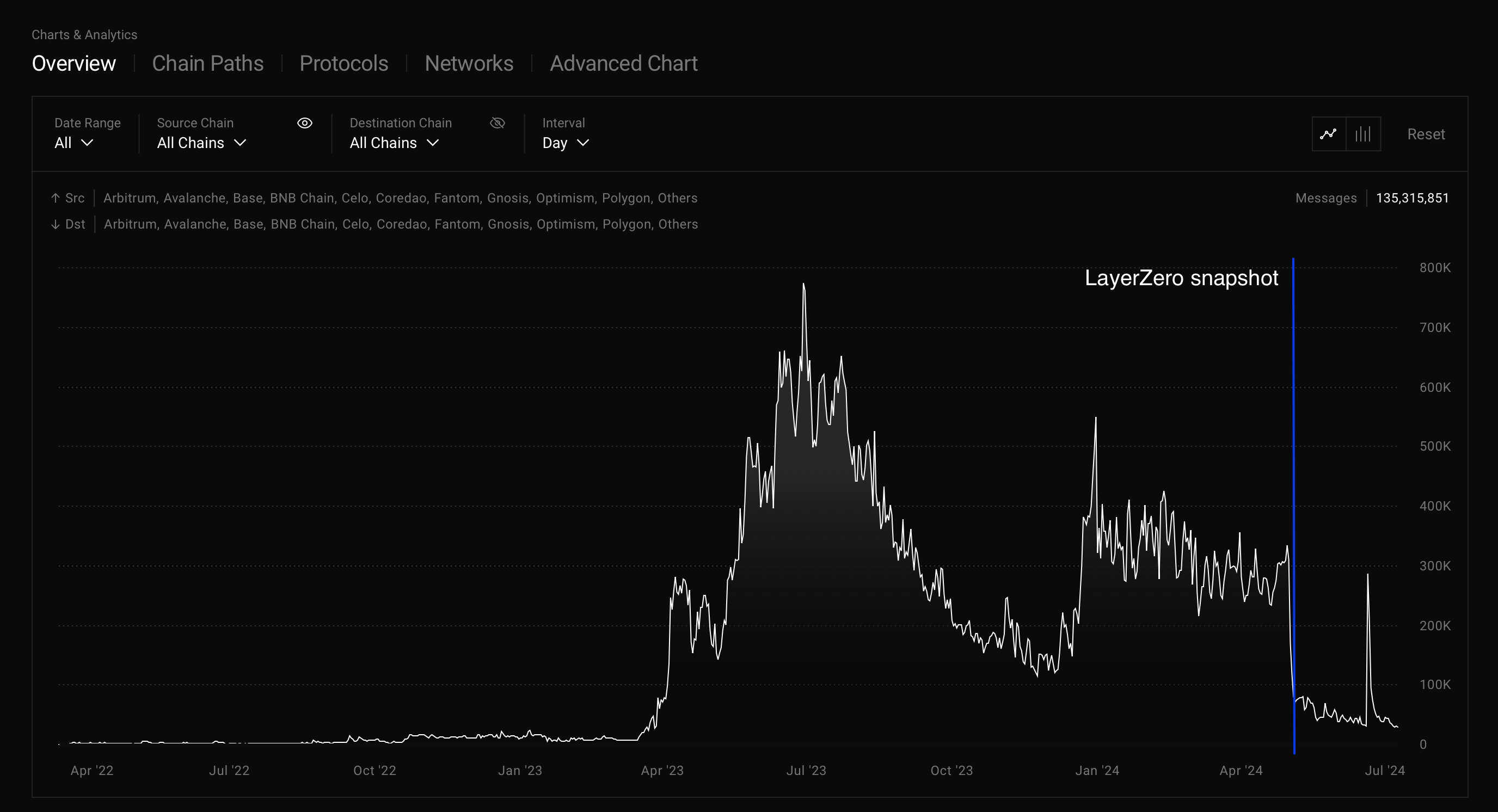
Task: Click the Src up-arrow icon
Action: (55, 198)
